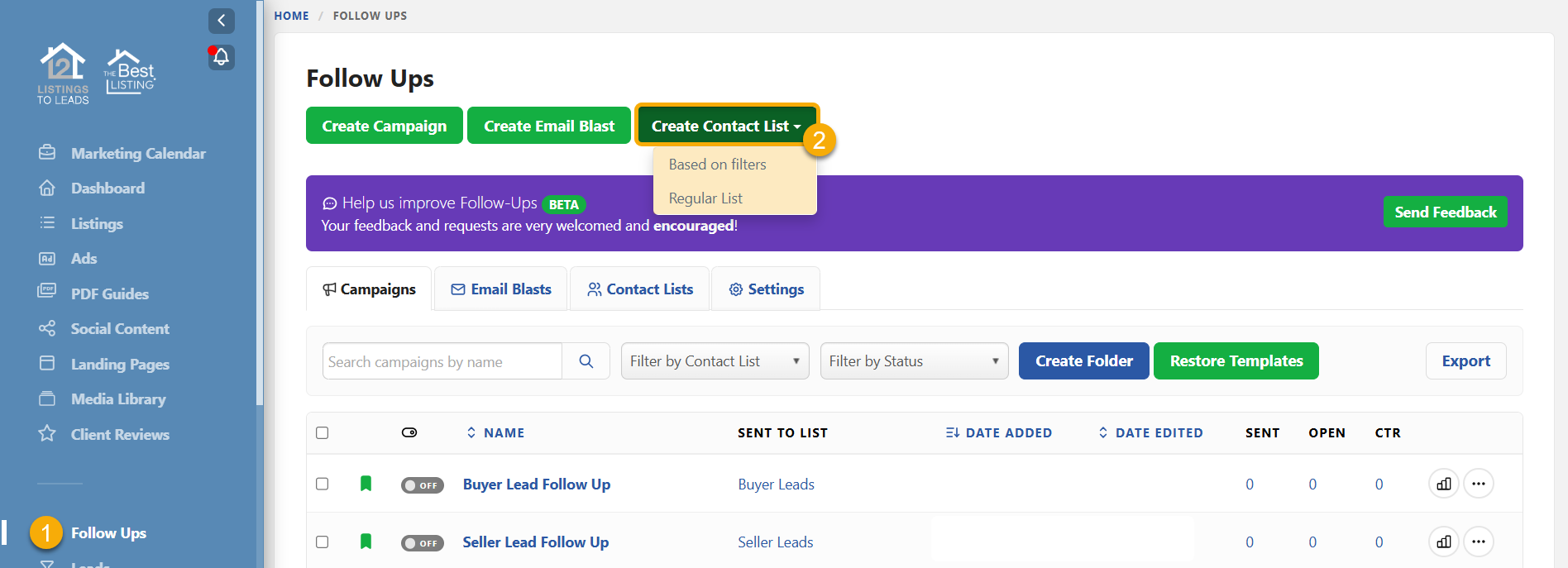Screen dimensions: 1568x568
Task: Click the magnifier search button
Action: [x=586, y=361]
